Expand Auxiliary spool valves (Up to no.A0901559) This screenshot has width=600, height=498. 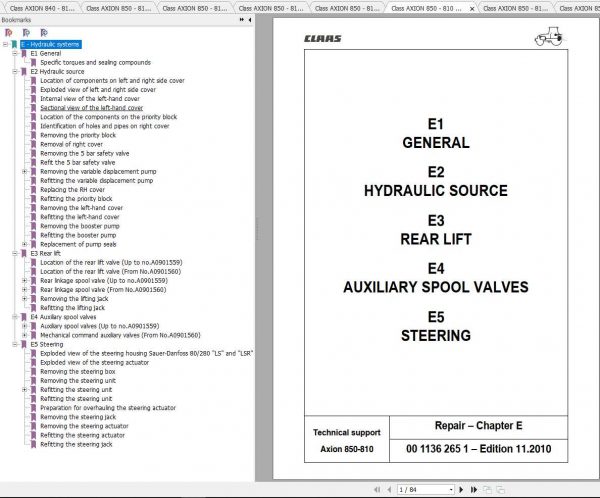[24, 326]
